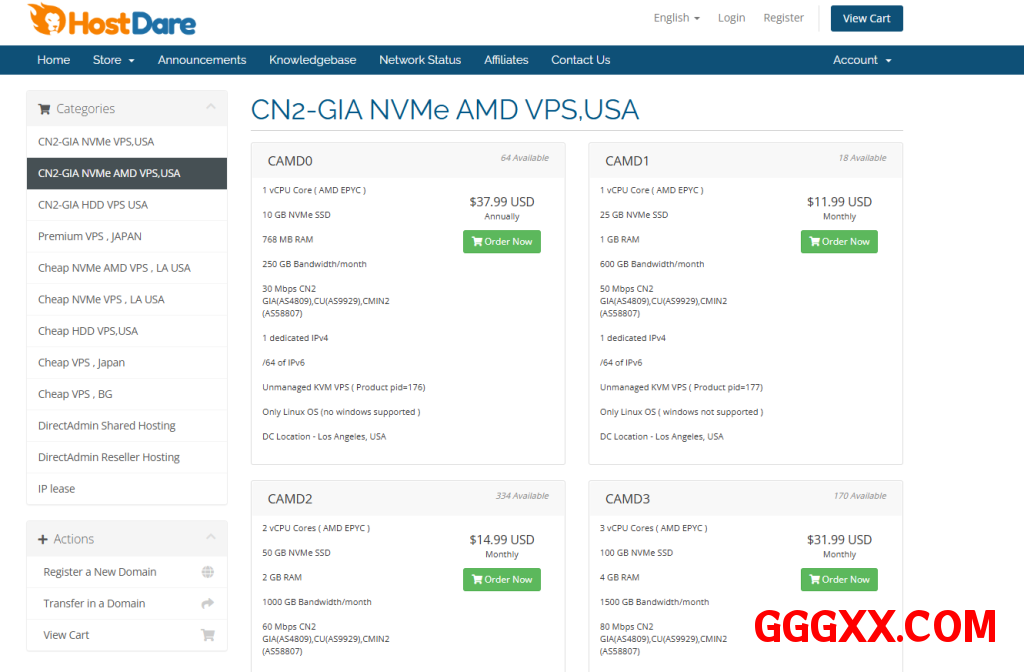Go to the Knowledgebase menu item
The height and width of the screenshot is (672, 1024).
312,60
